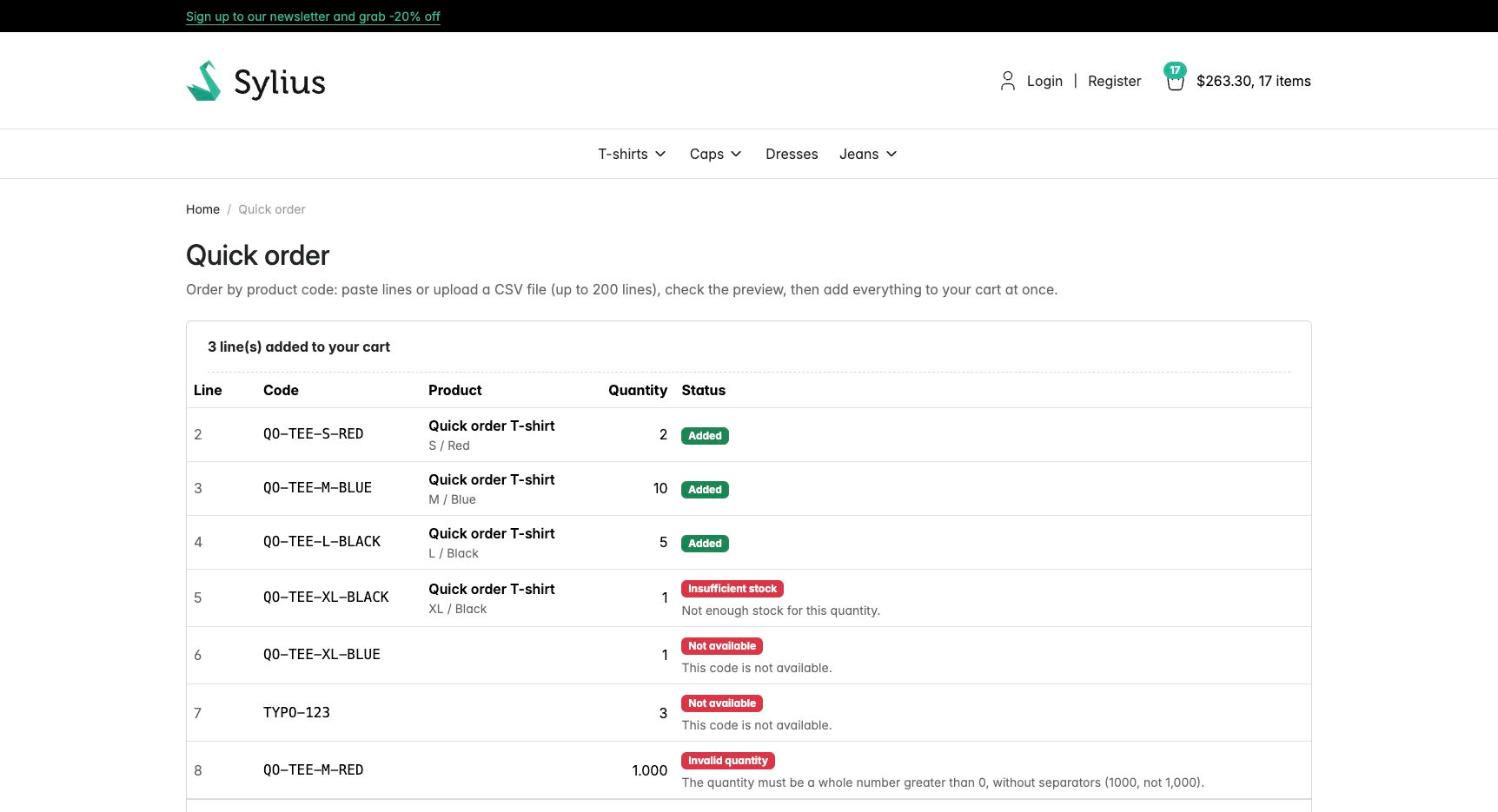The width and height of the screenshot is (1498, 812).
Task: Click Not available badge for QO-TEE-XL-BLUE
Action: point(722,646)
